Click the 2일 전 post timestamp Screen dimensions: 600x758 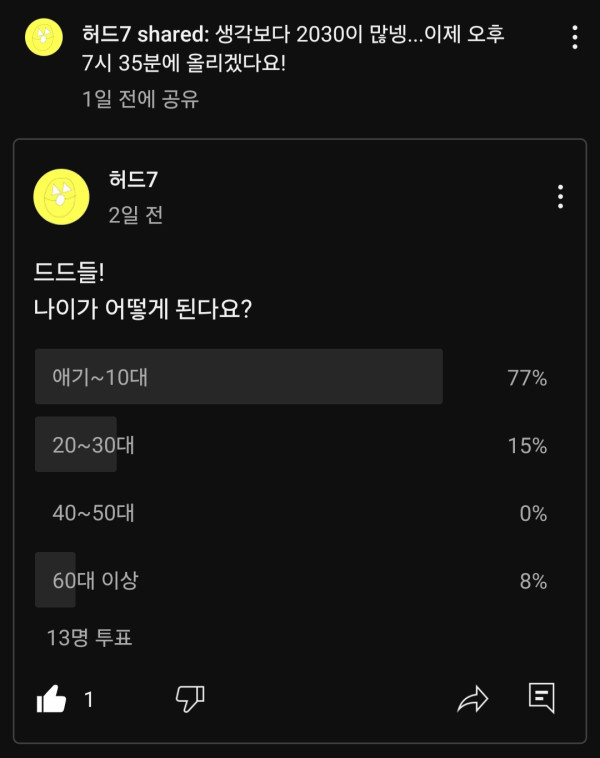click(135, 214)
